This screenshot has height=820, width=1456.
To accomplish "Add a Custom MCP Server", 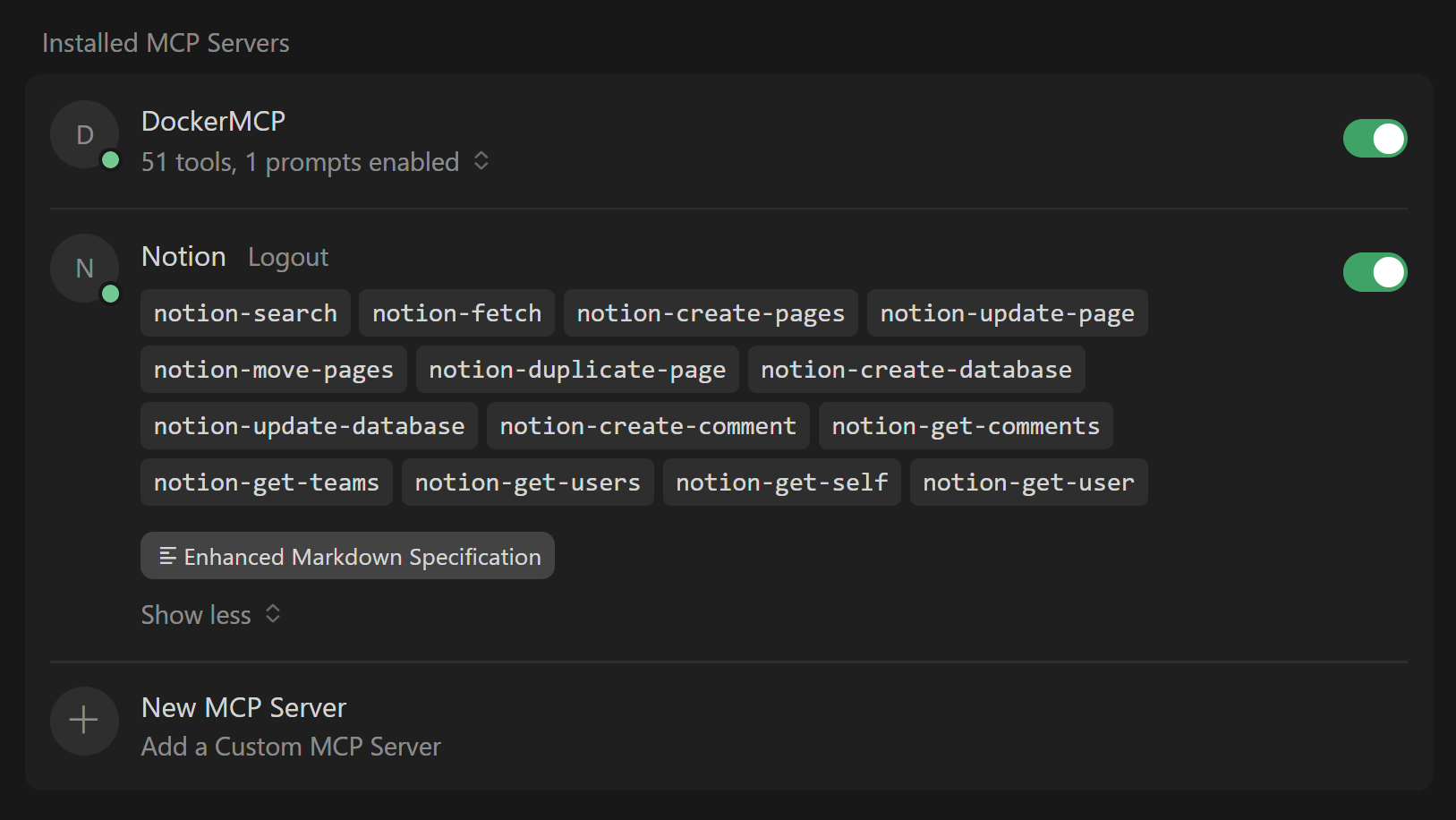I will point(291,747).
